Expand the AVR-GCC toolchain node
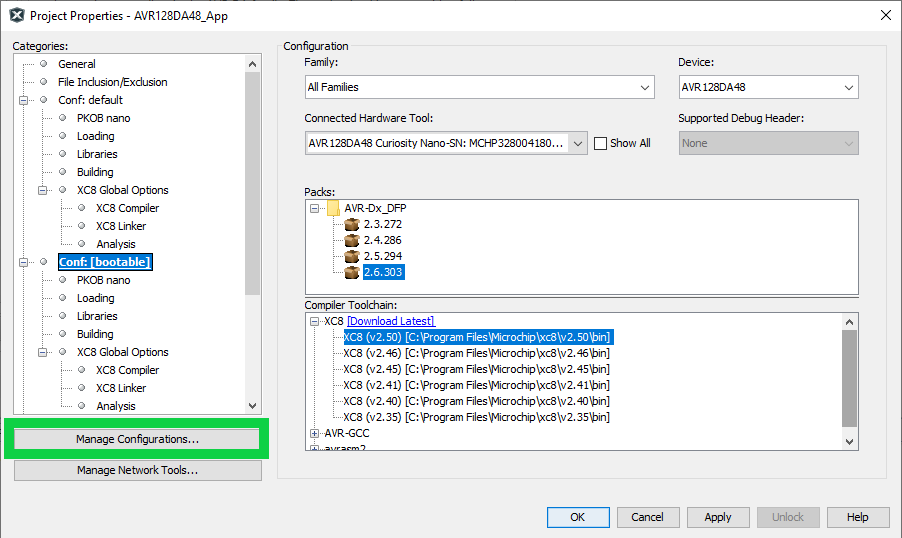The width and height of the screenshot is (902, 538). point(316,433)
